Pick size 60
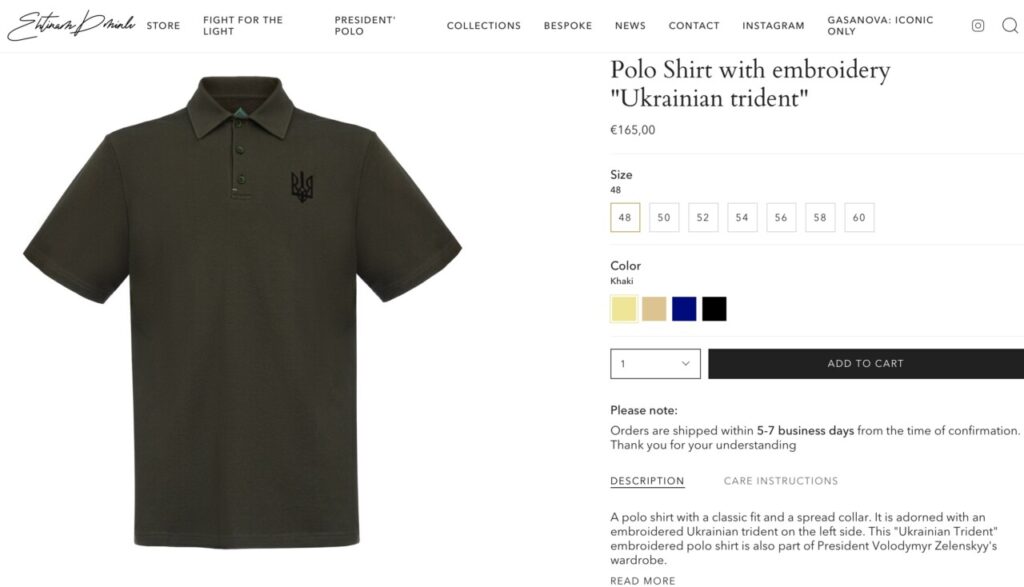Viewport: 1024px width, 587px height. 859,217
